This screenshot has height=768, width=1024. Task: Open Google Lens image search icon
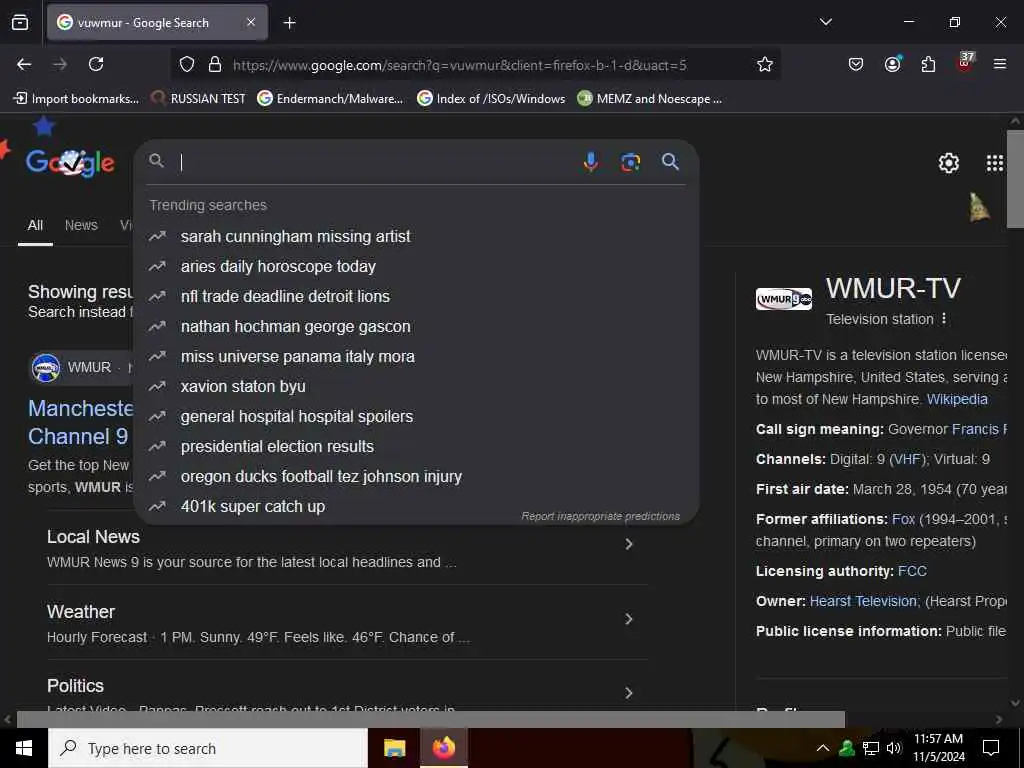point(630,162)
